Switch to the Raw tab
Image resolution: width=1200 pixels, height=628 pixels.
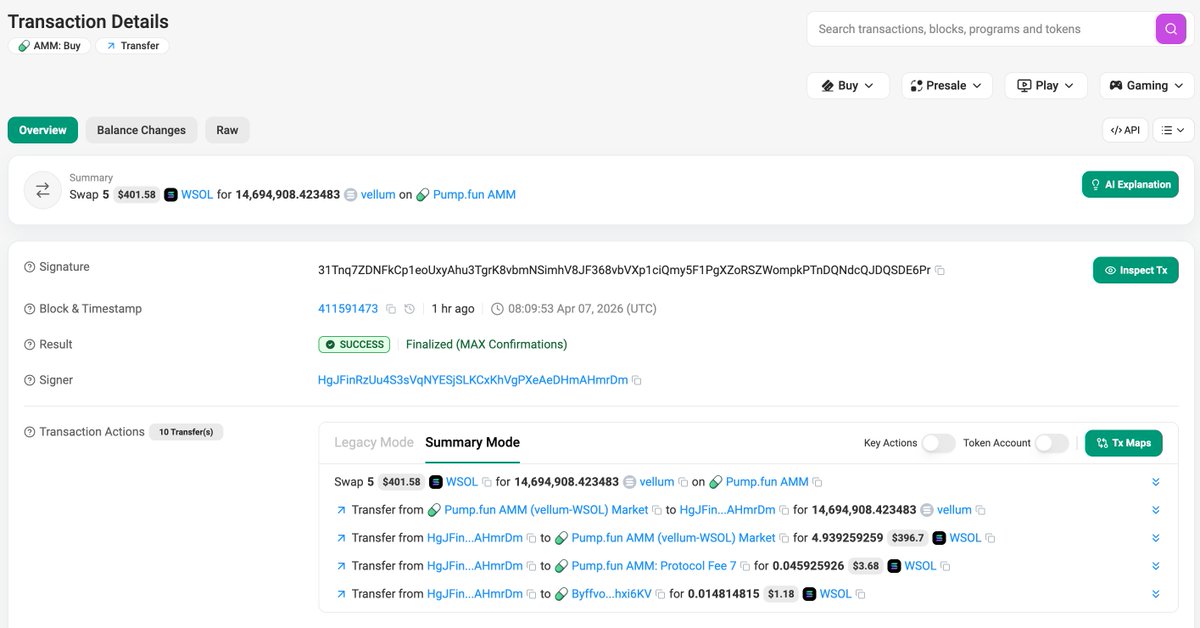[x=227, y=130]
